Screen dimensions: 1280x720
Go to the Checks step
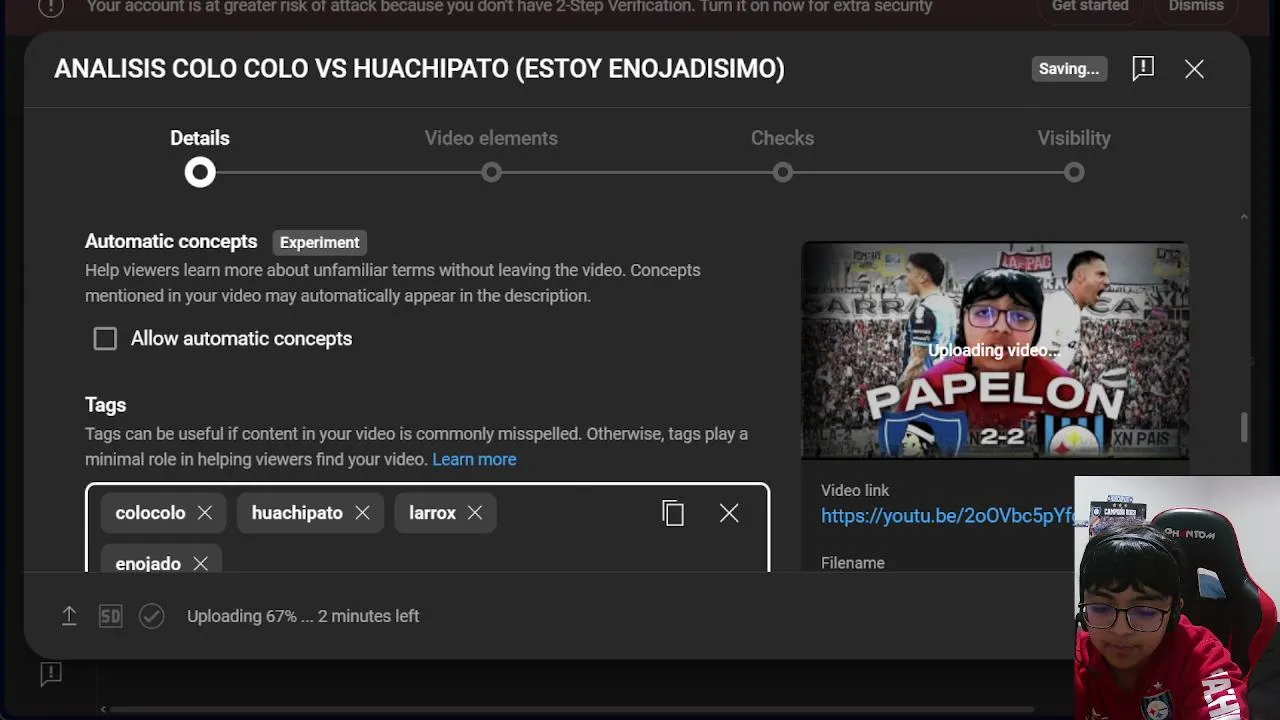783,138
